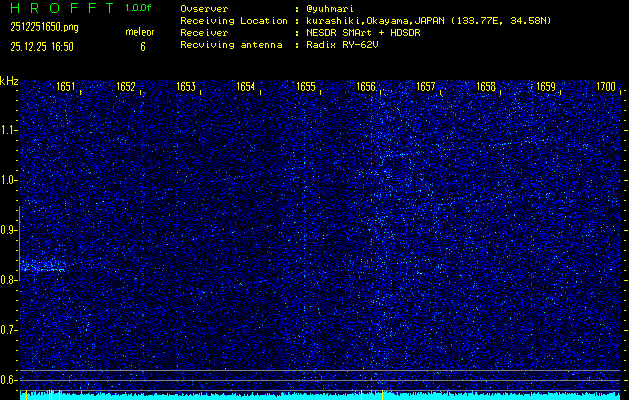
Task: Select the 0.8 kHz axis label
Action: click(x=9, y=280)
